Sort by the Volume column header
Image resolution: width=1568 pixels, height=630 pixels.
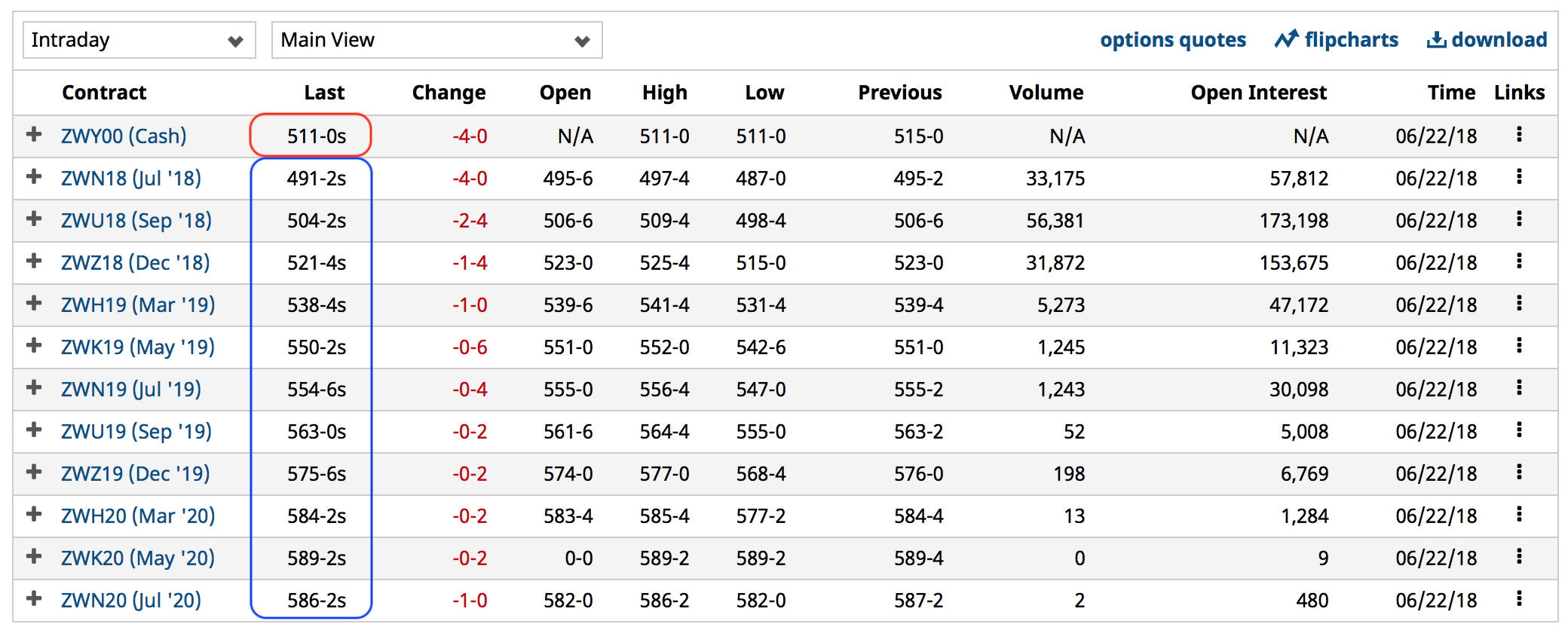point(1046,93)
